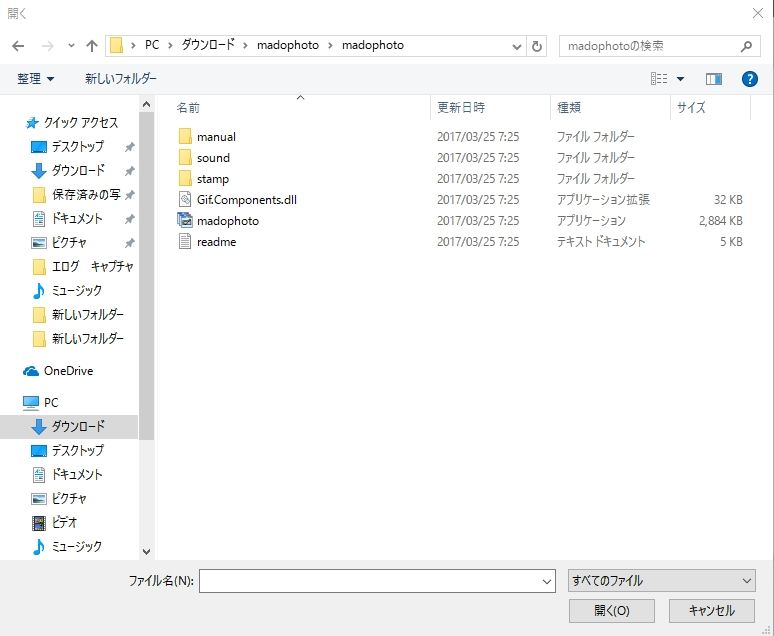Expand the ファイル名 history dropdown arrow
The height and width of the screenshot is (636, 774).
tap(546, 582)
